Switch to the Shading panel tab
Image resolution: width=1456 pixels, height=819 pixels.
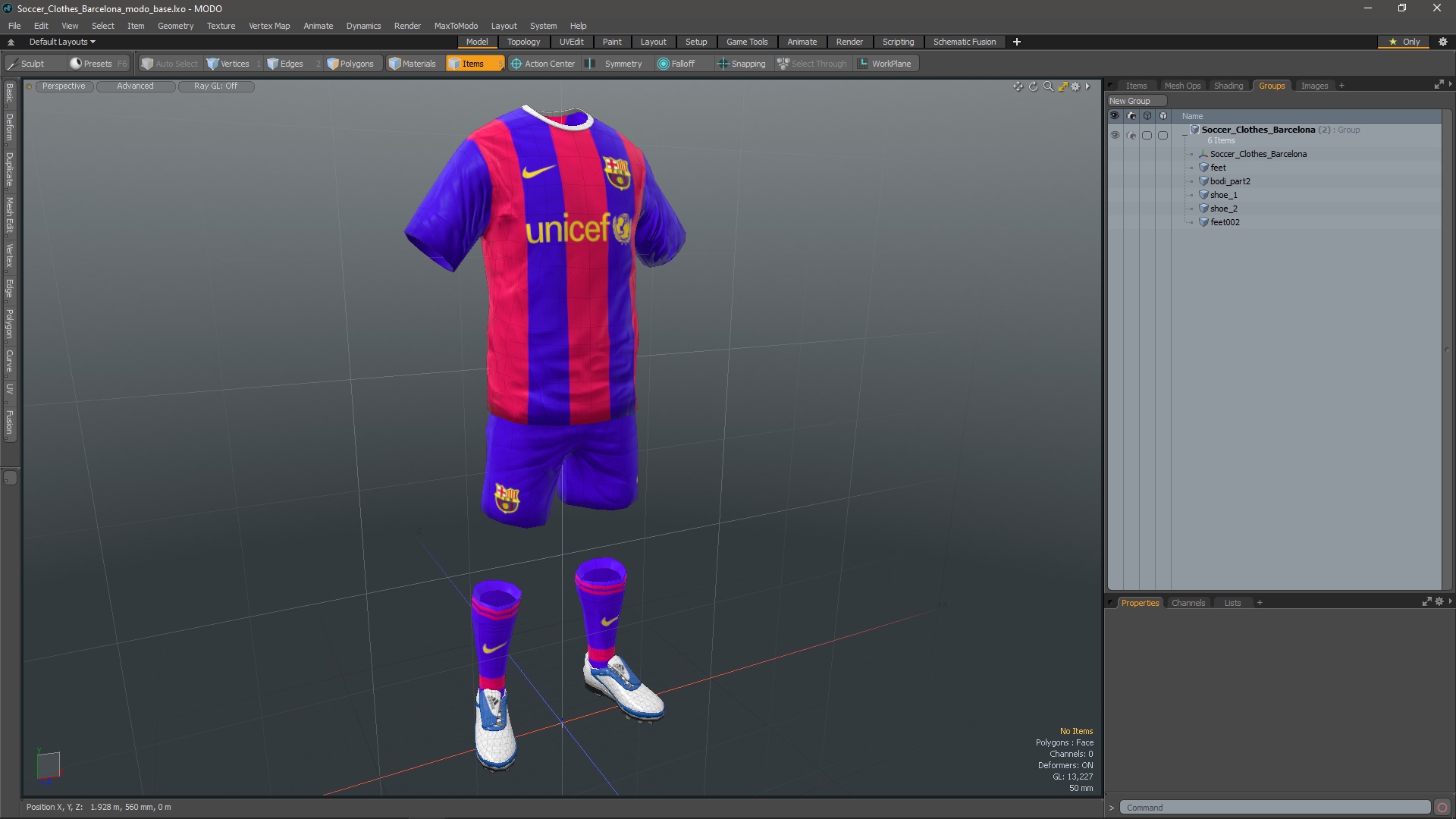[x=1228, y=86]
